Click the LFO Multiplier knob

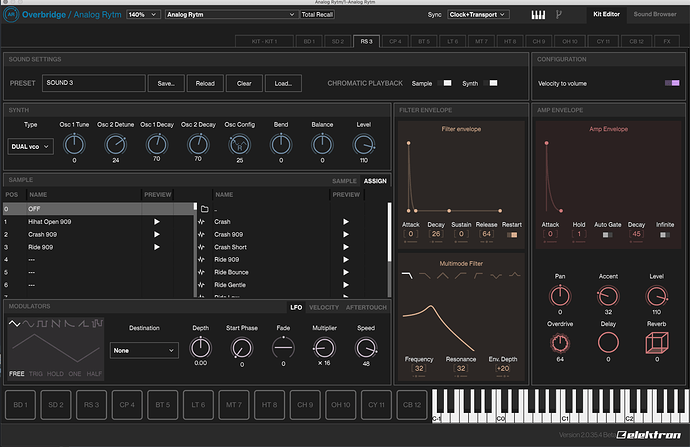tap(324, 348)
